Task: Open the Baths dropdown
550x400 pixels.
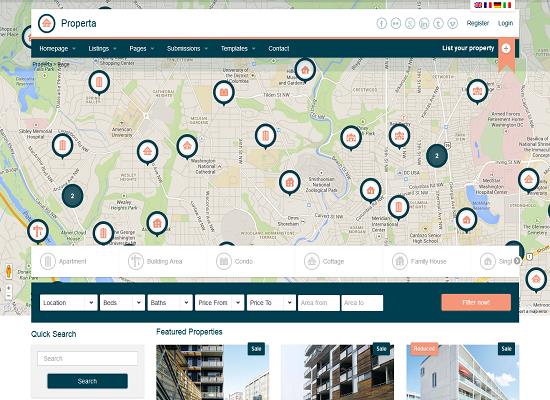Action: click(x=170, y=303)
